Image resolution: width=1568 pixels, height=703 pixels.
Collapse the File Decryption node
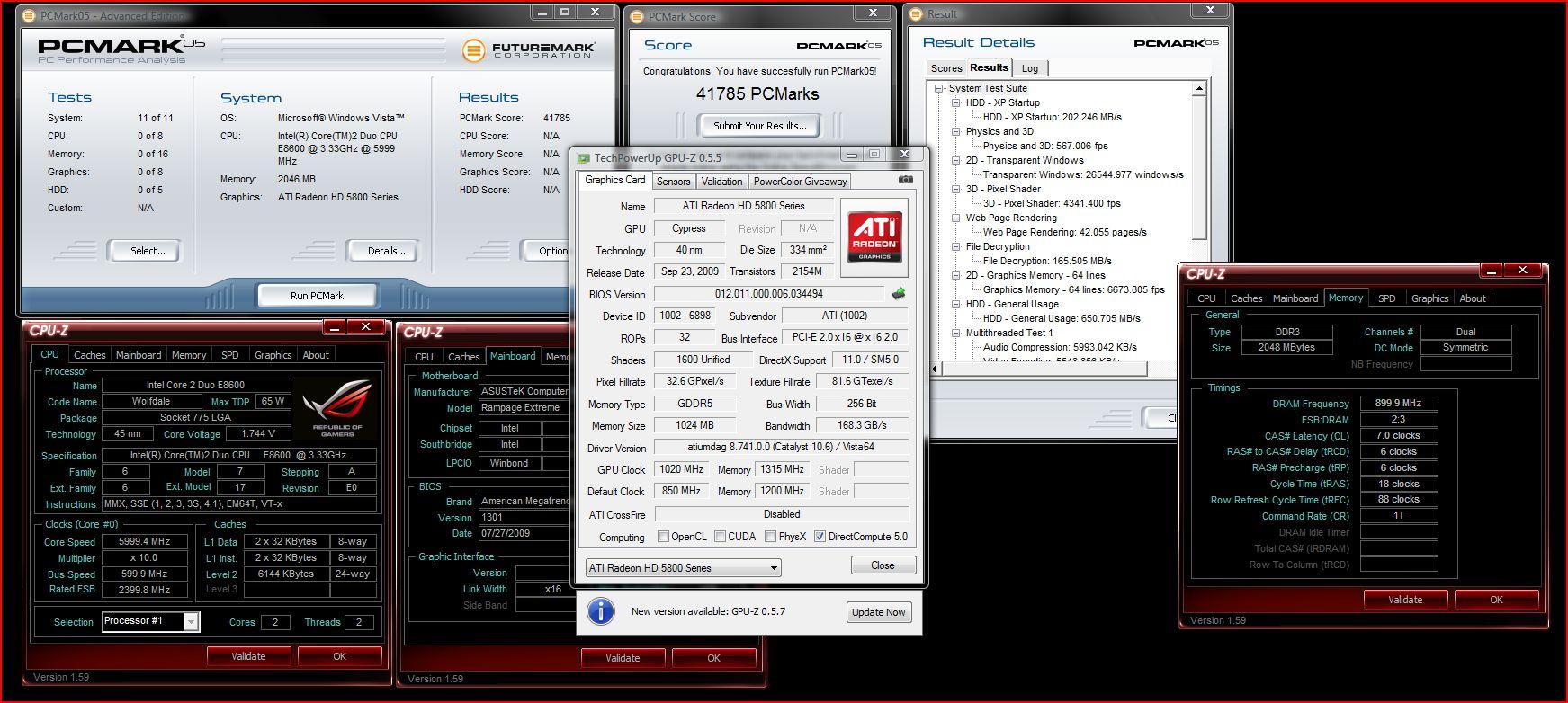point(956,246)
